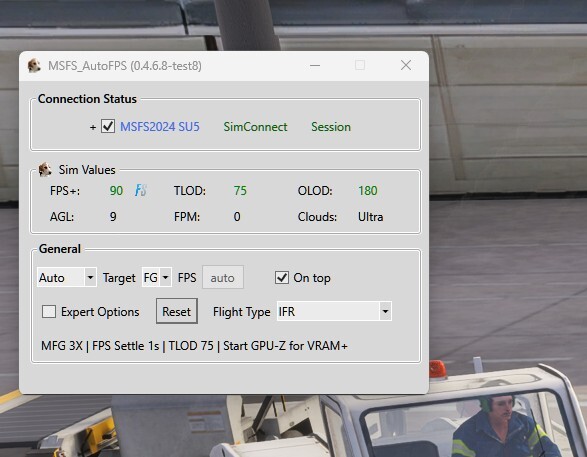Toggle the MSFS2024 SU5 checkbox
Screen dimensions: 587x457
(108, 127)
